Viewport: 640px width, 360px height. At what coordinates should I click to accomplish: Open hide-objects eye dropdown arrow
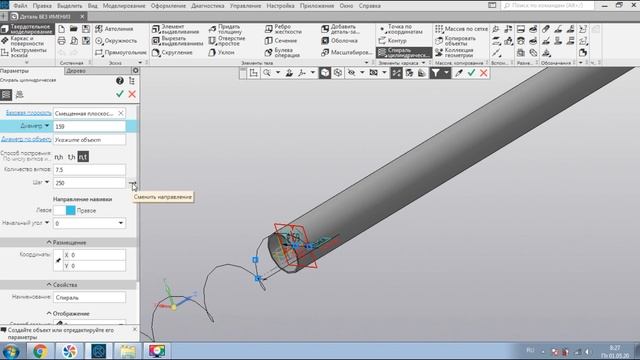pos(362,73)
